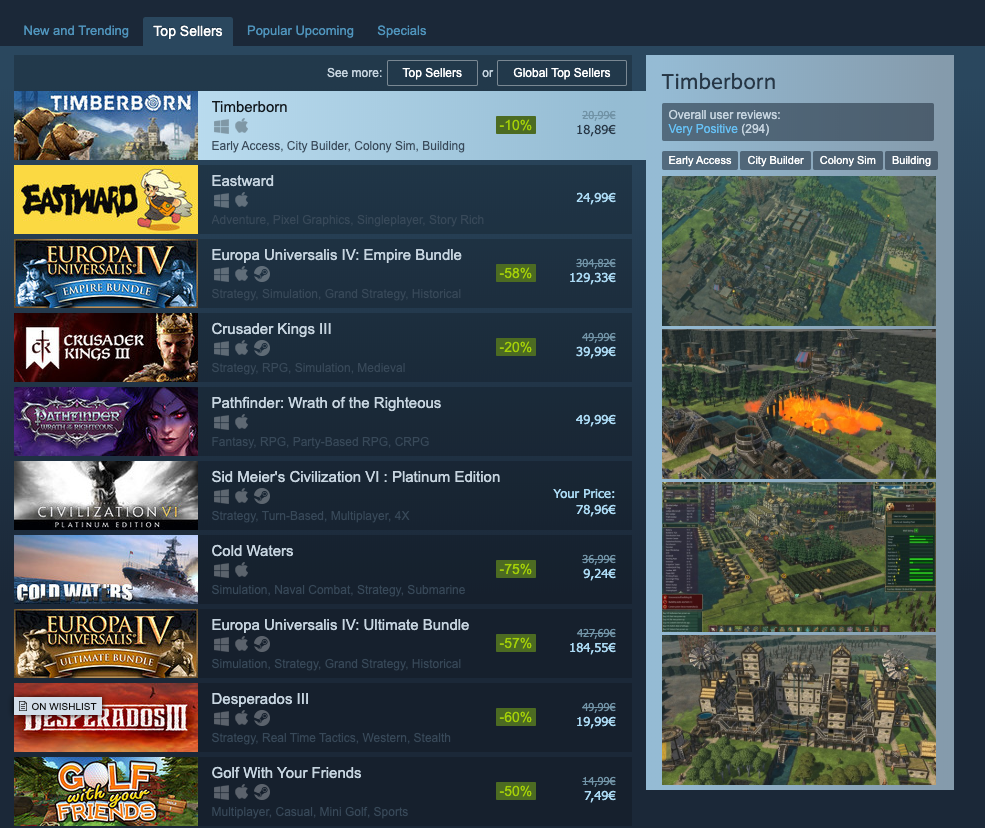Switch to New and Trending tab

tap(76, 31)
